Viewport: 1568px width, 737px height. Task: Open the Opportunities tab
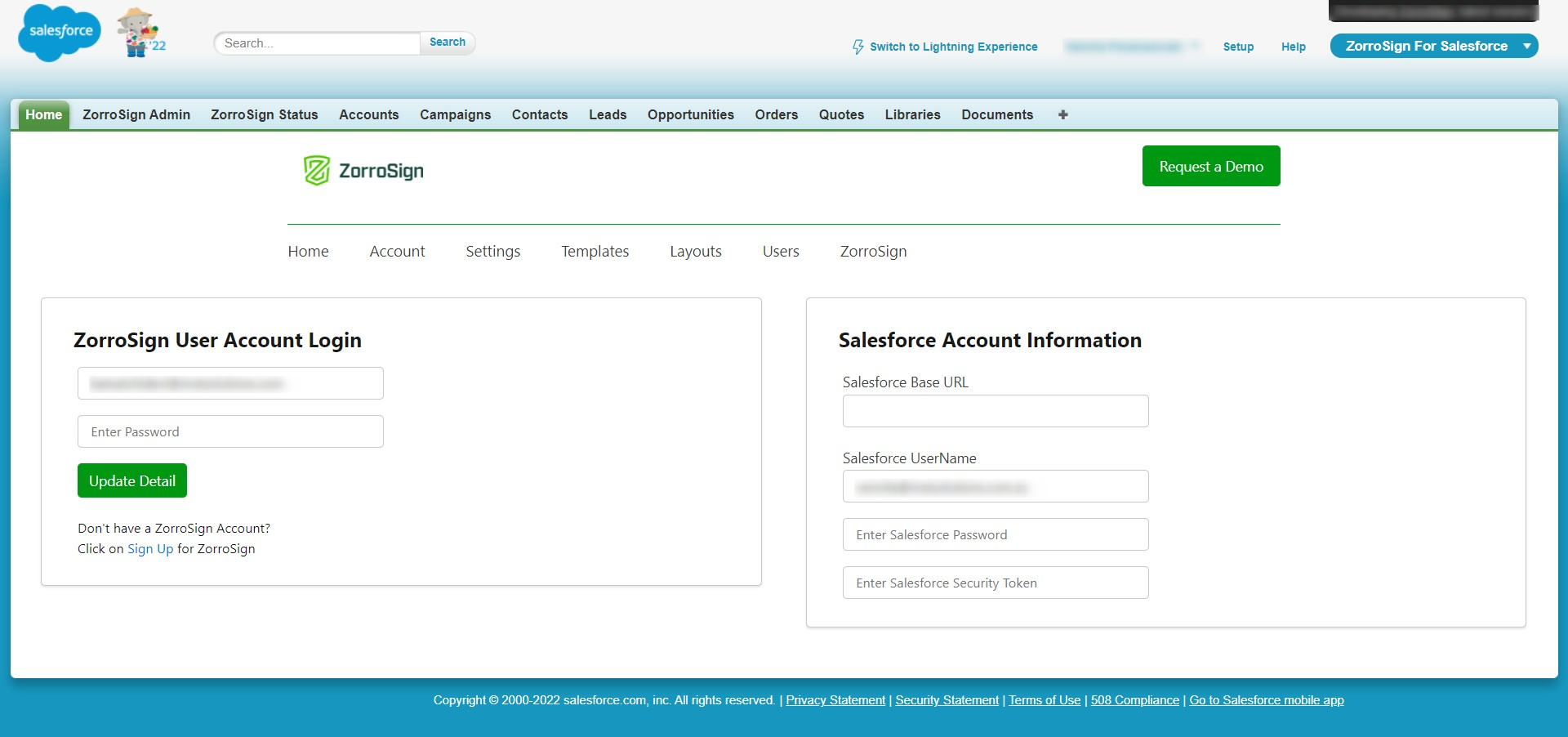pyautogui.click(x=691, y=114)
